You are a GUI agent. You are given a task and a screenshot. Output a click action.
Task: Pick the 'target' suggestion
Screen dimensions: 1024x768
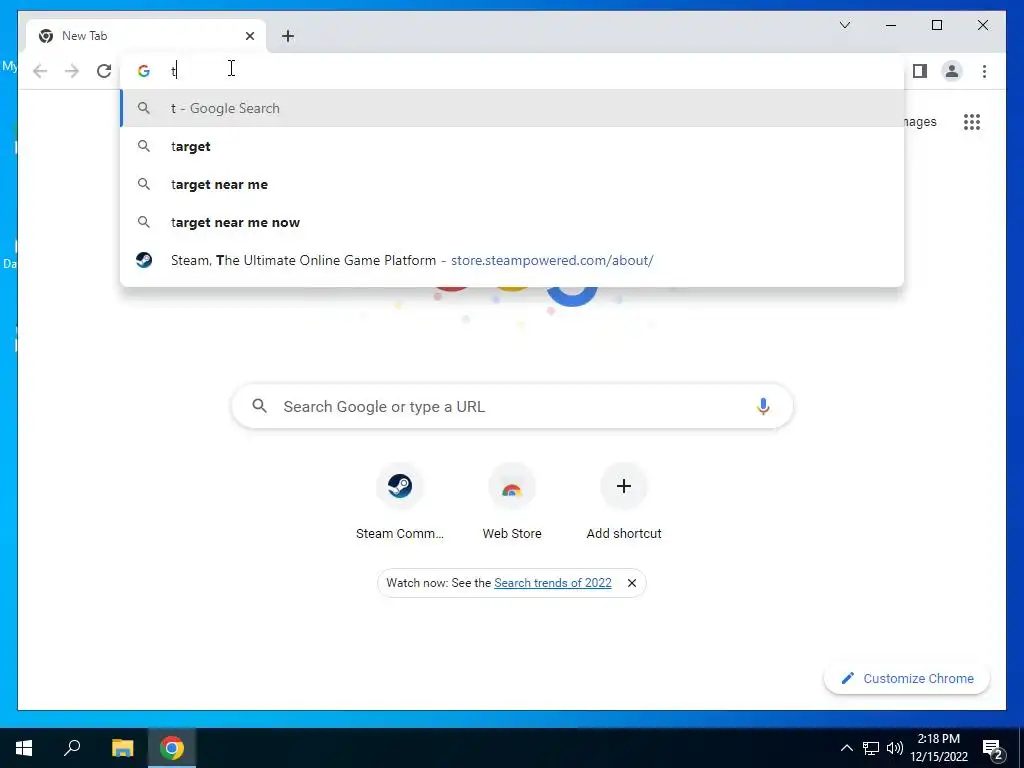513,146
